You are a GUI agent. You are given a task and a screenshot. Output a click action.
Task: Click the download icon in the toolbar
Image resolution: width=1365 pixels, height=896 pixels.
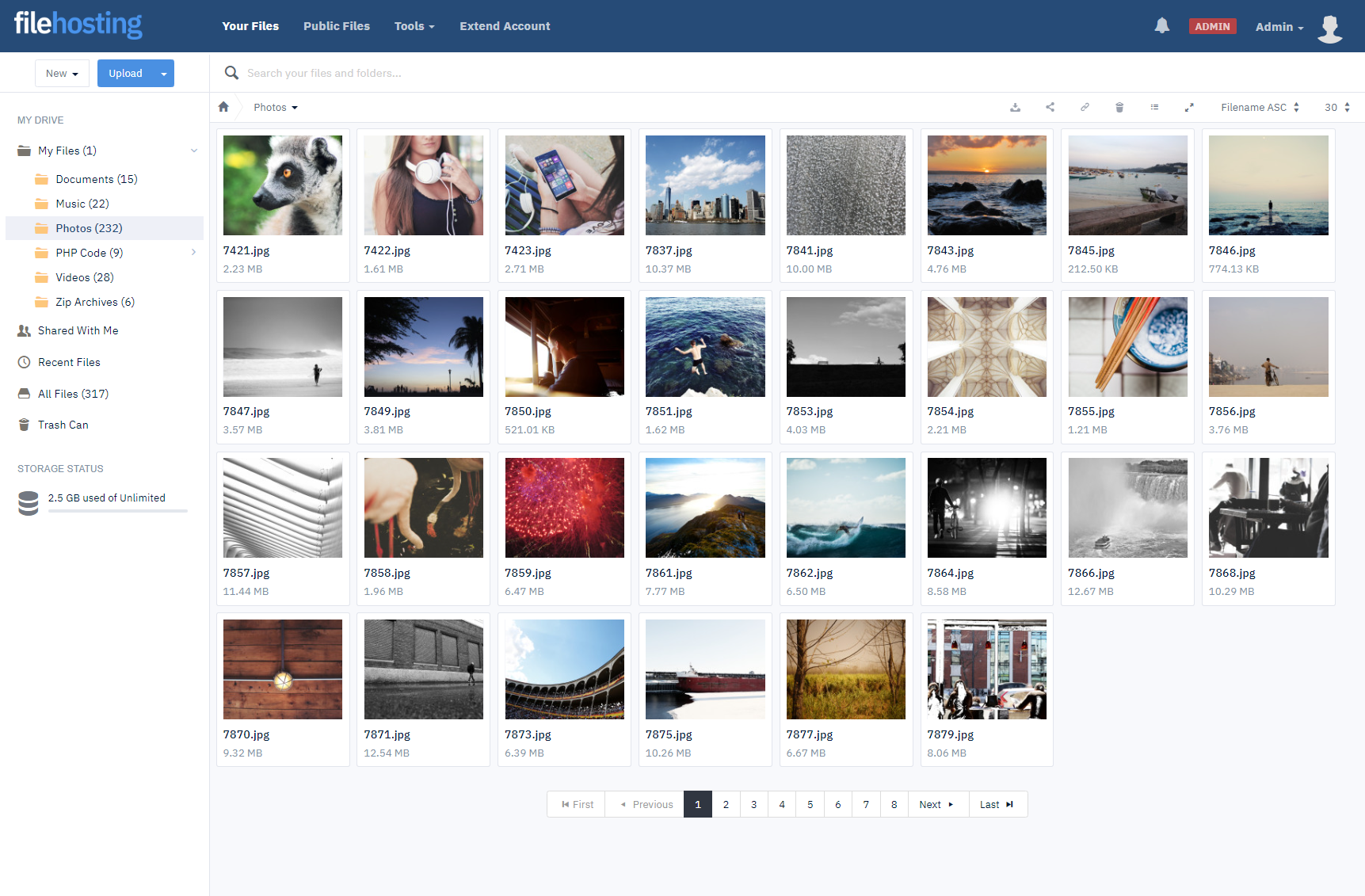tap(1015, 108)
